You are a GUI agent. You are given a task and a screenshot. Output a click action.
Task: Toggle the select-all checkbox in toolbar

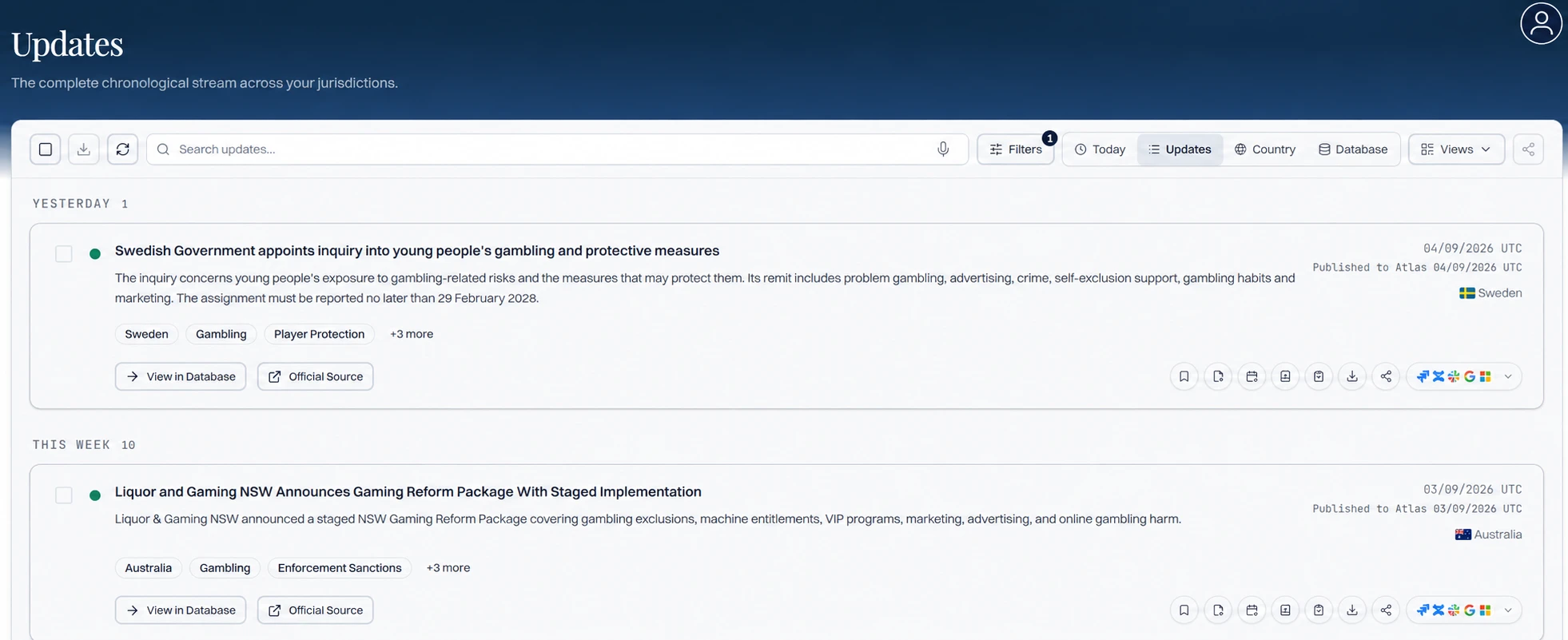pyautogui.click(x=46, y=149)
